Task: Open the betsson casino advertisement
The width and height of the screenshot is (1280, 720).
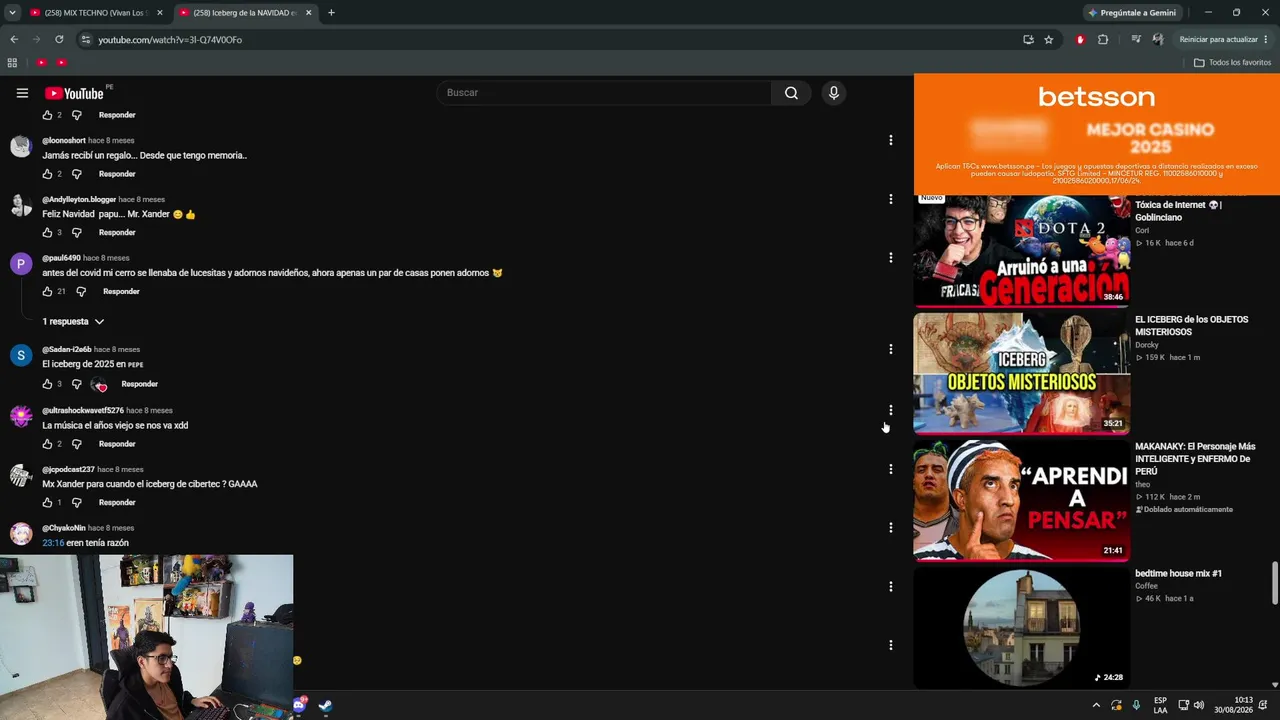Action: [1096, 135]
